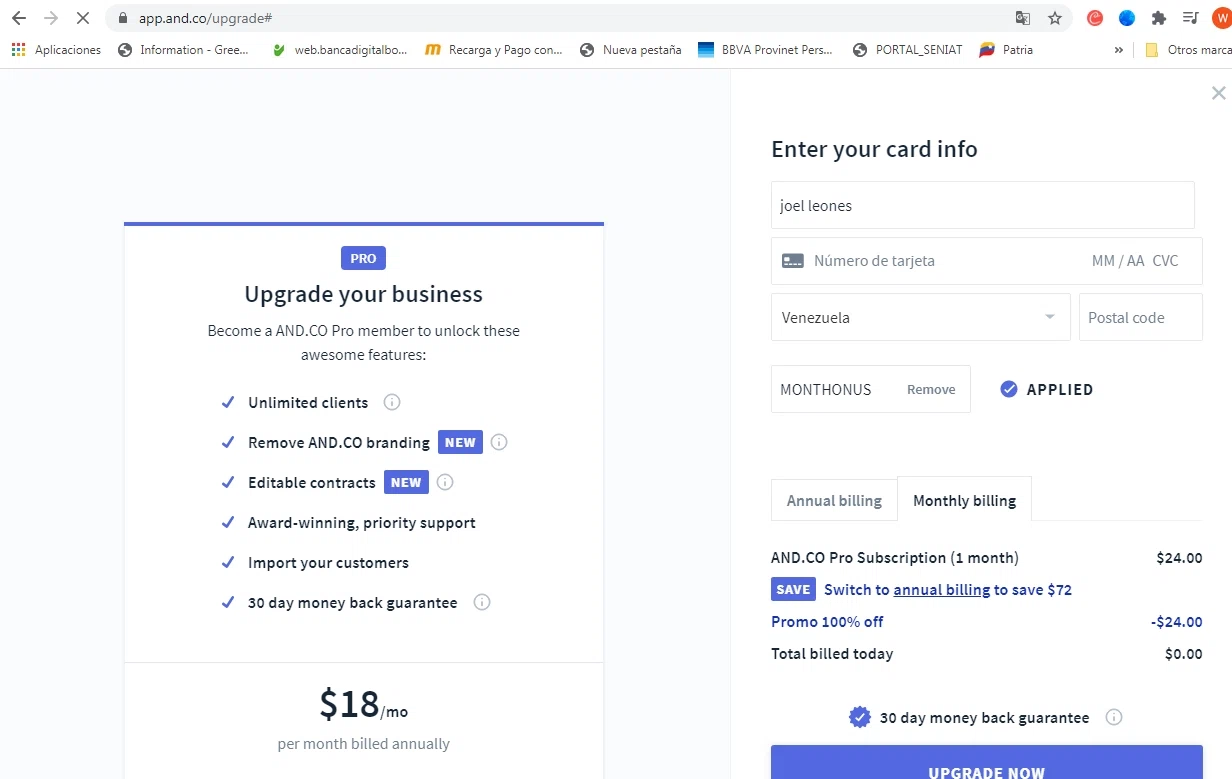
Task: Open the Patria bookmark
Action: point(1006,50)
